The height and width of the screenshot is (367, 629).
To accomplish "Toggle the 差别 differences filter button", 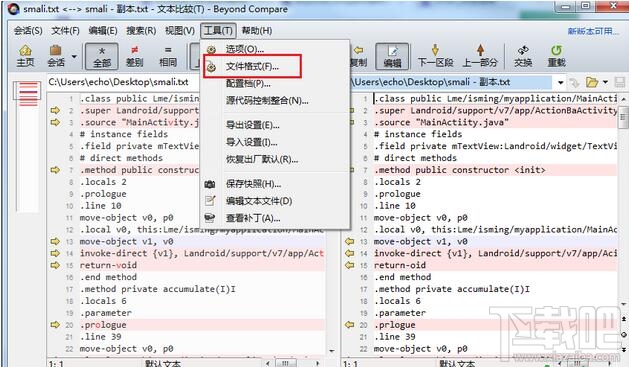I will [x=135, y=56].
